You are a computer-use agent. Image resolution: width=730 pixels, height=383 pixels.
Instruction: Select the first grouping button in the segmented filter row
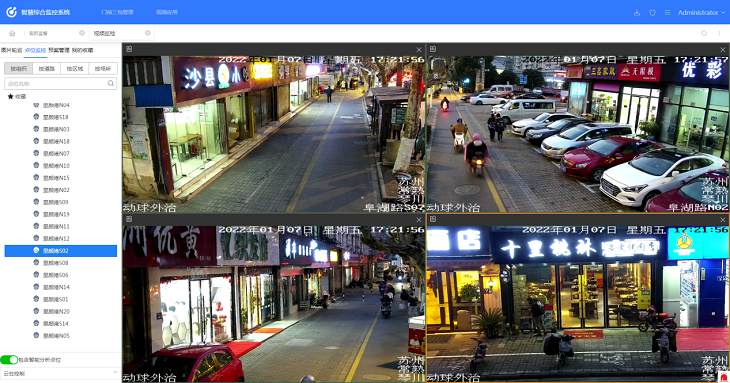coord(19,68)
